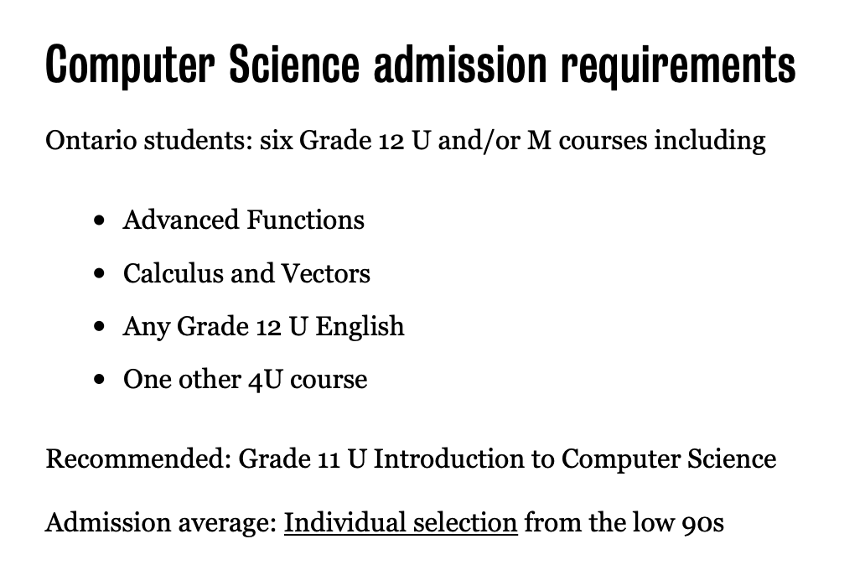Click the text from the low 90s
866x566 pixels.
[x=624, y=522]
